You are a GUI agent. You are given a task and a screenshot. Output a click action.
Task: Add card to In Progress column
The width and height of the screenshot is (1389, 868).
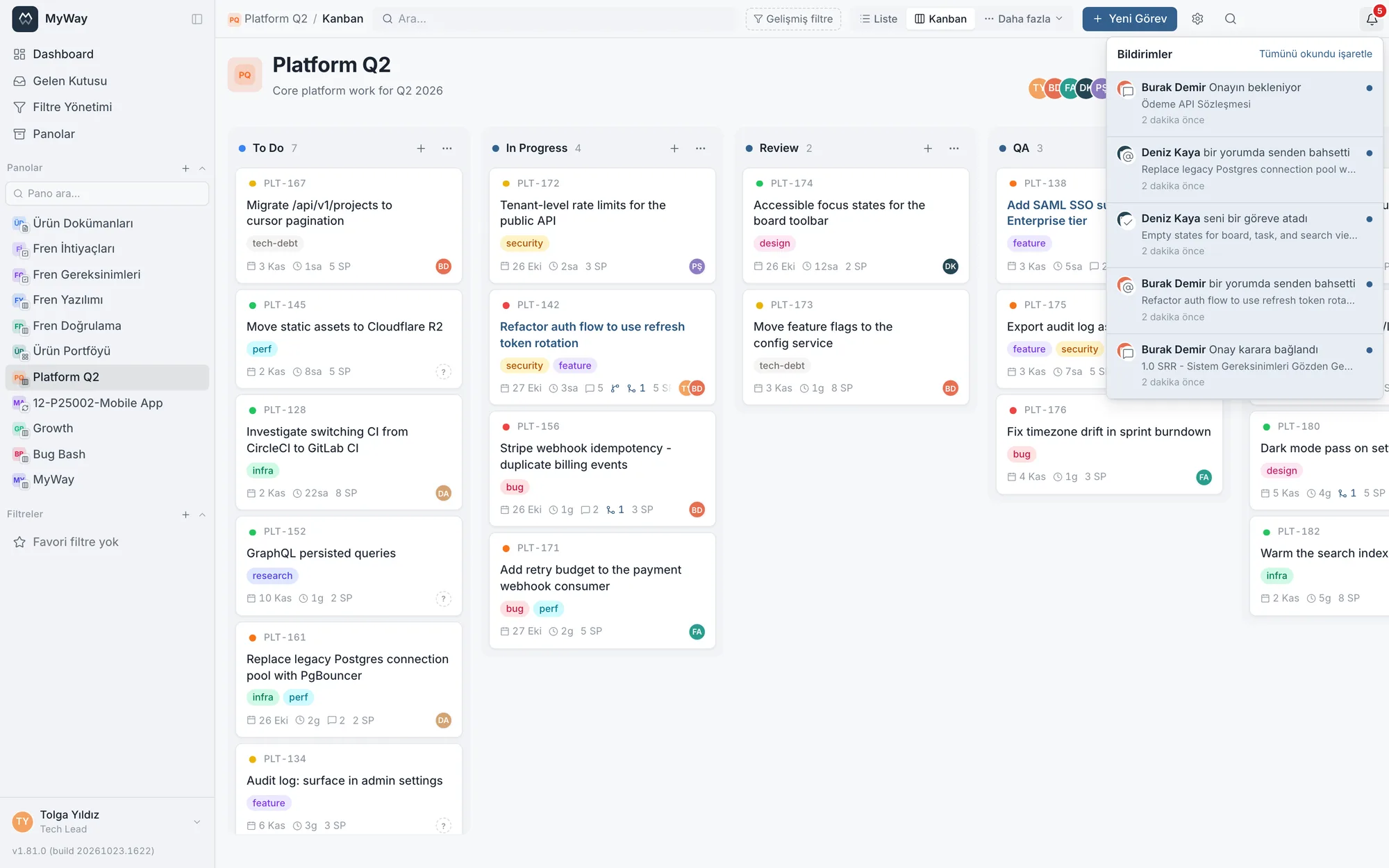[674, 148]
